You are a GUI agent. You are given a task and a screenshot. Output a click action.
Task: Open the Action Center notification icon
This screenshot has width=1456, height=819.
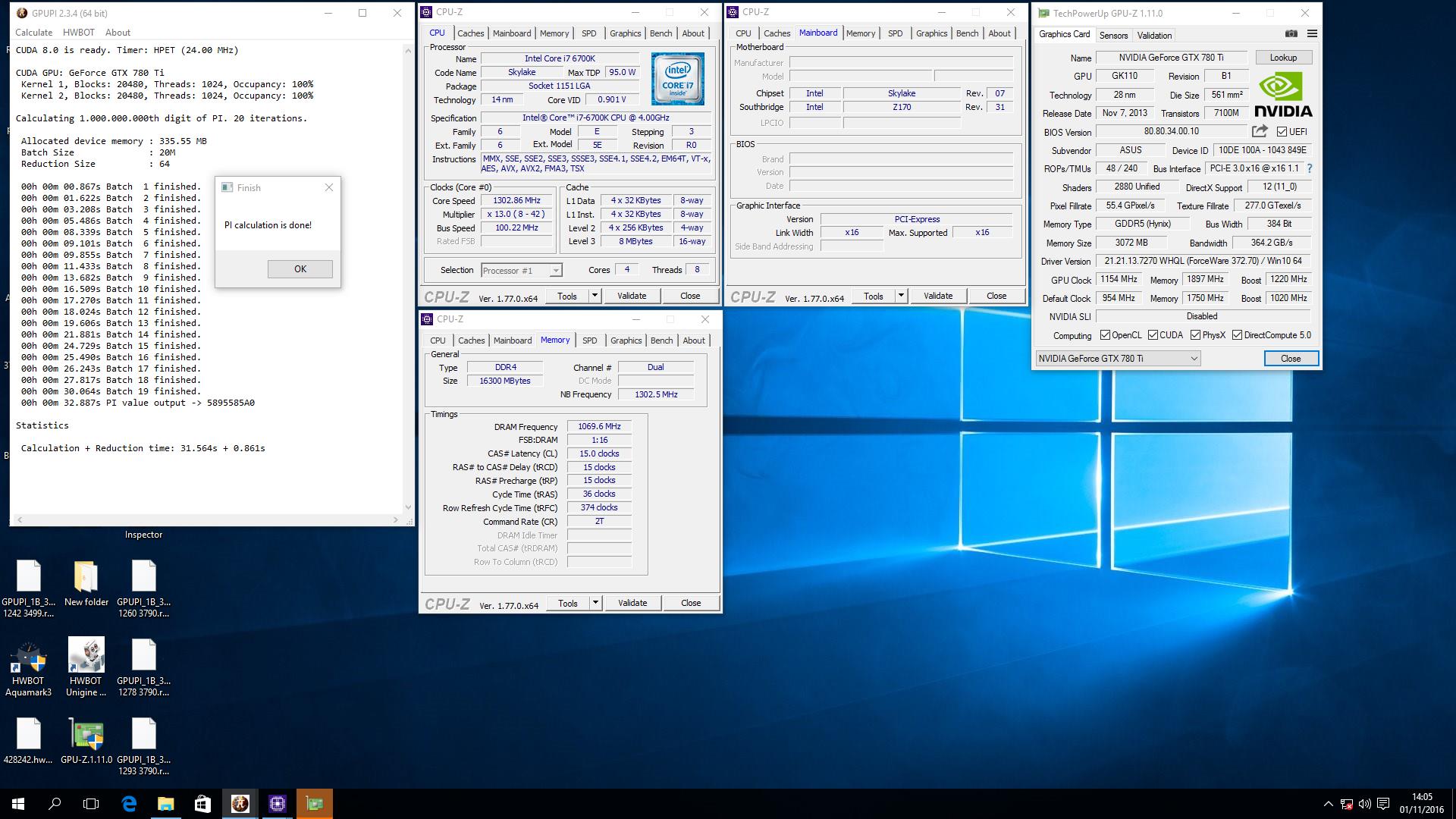[1383, 804]
